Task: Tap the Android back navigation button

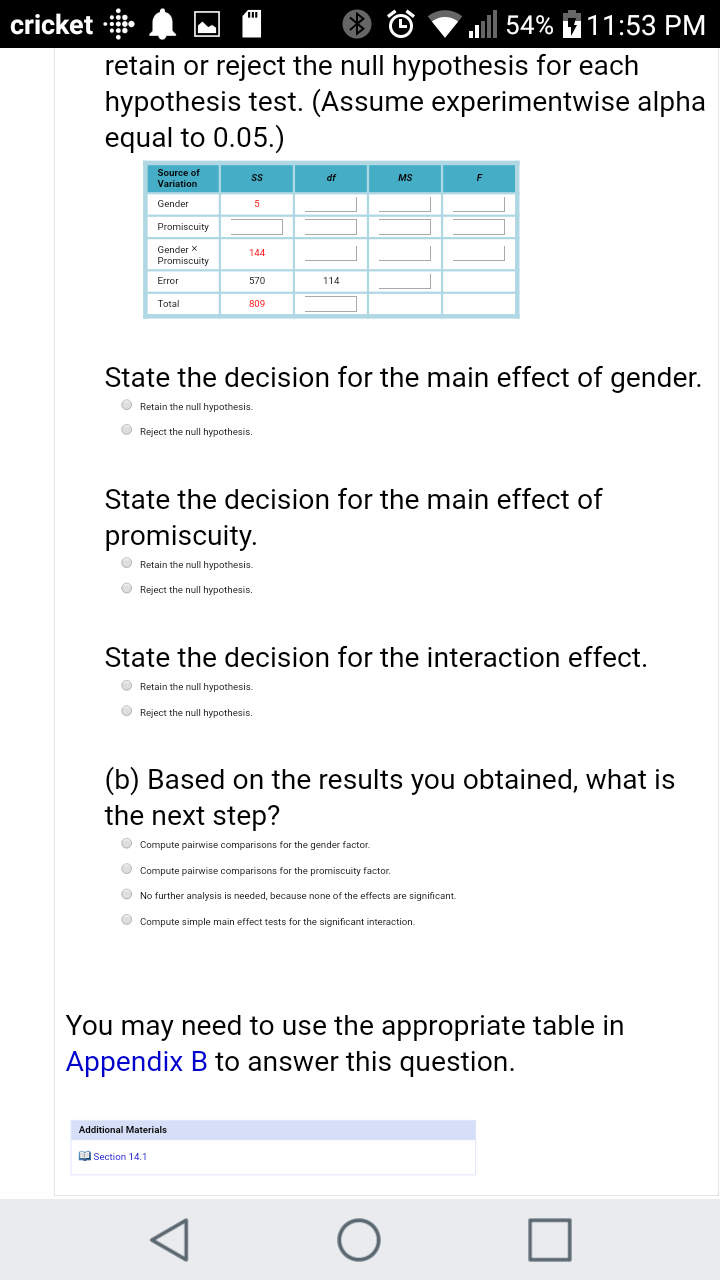Action: [172, 1239]
